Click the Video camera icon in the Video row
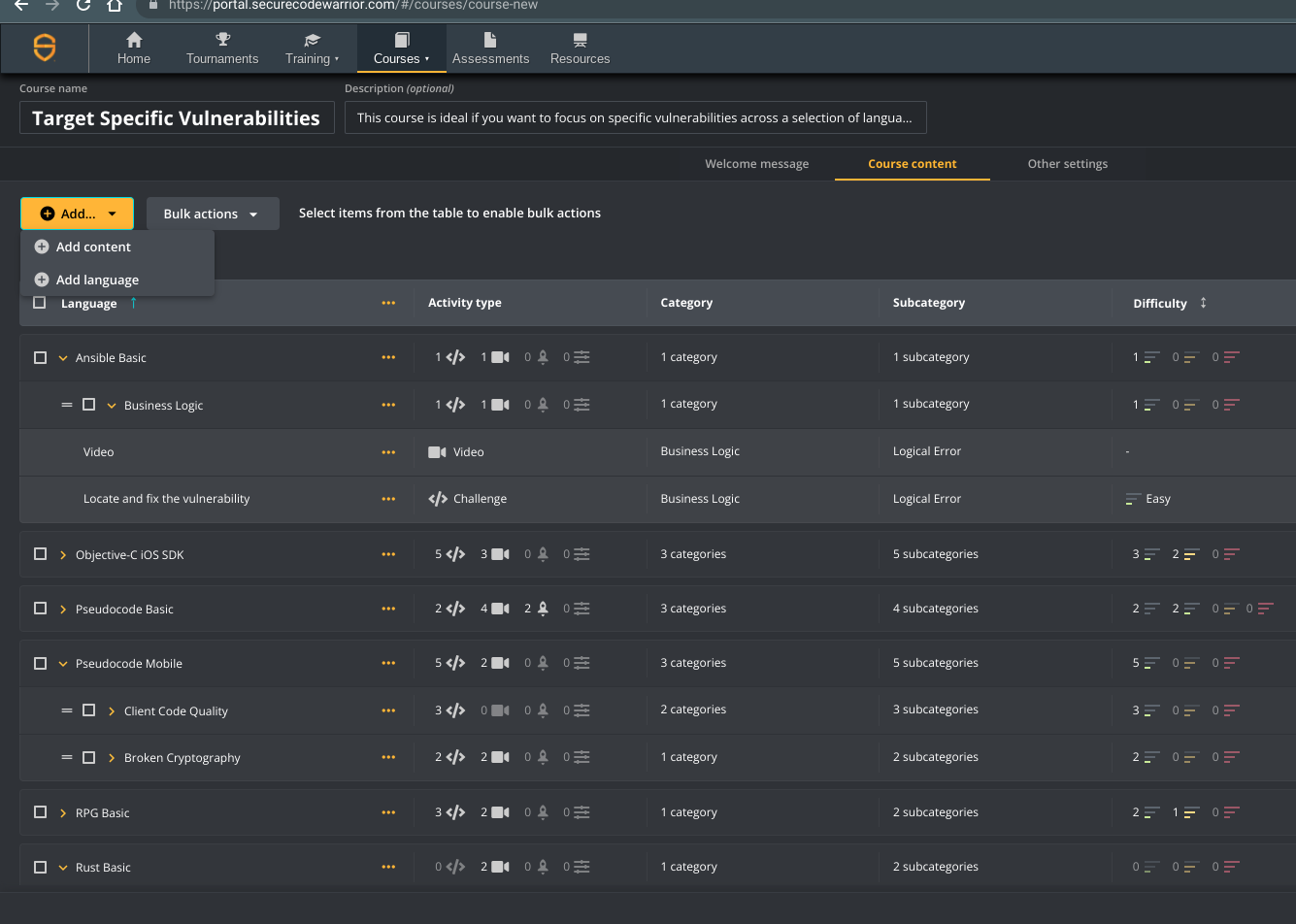Screen dimensions: 1296x924 point(439,451)
